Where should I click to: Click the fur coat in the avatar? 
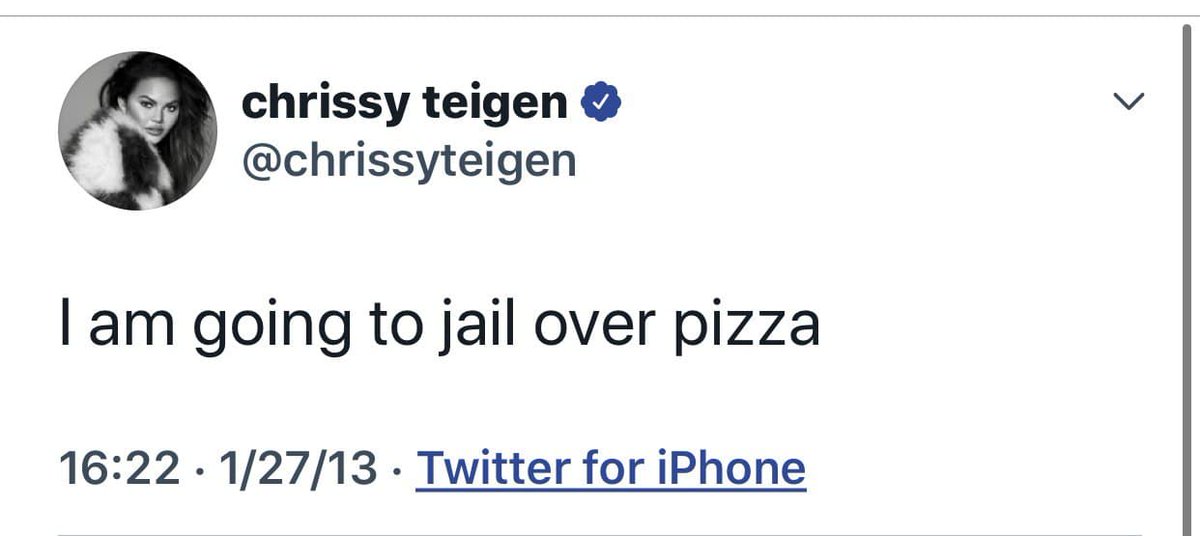click(x=110, y=160)
